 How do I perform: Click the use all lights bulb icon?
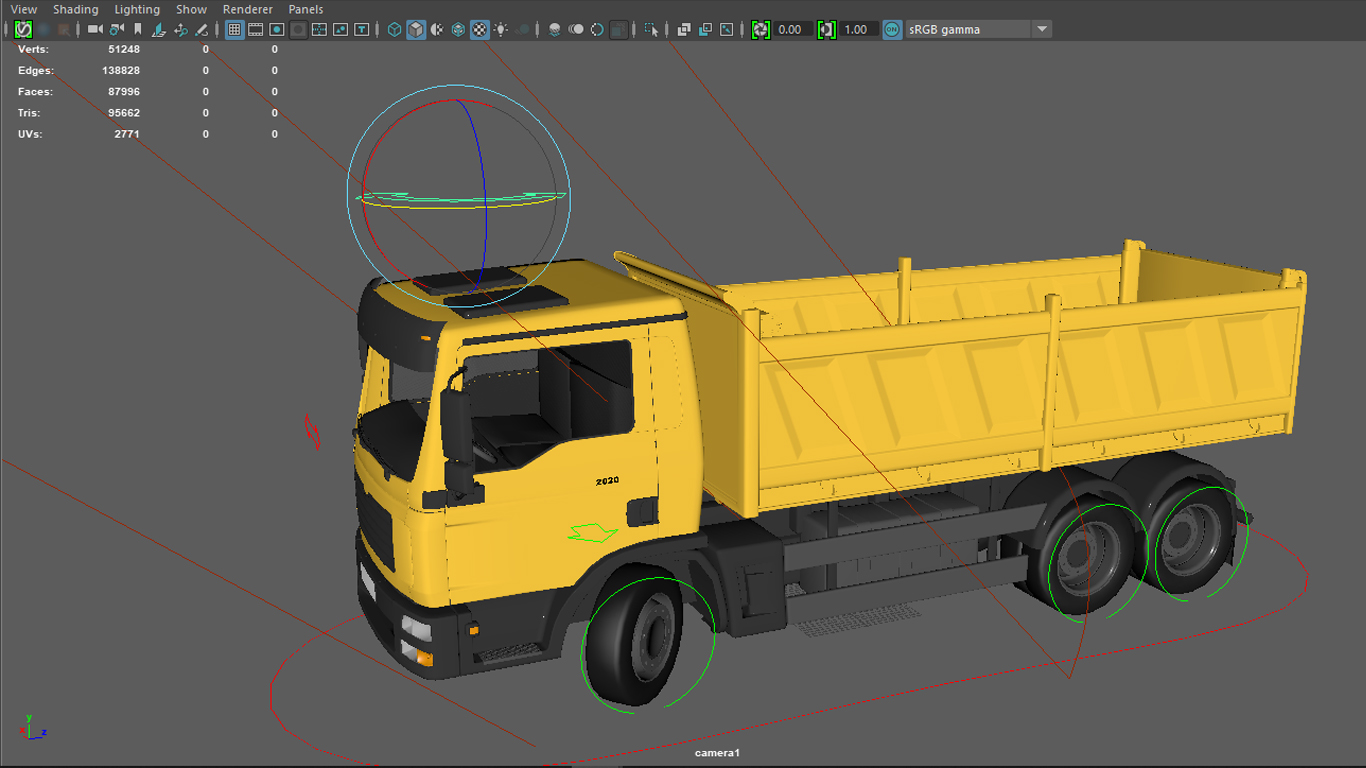501,30
